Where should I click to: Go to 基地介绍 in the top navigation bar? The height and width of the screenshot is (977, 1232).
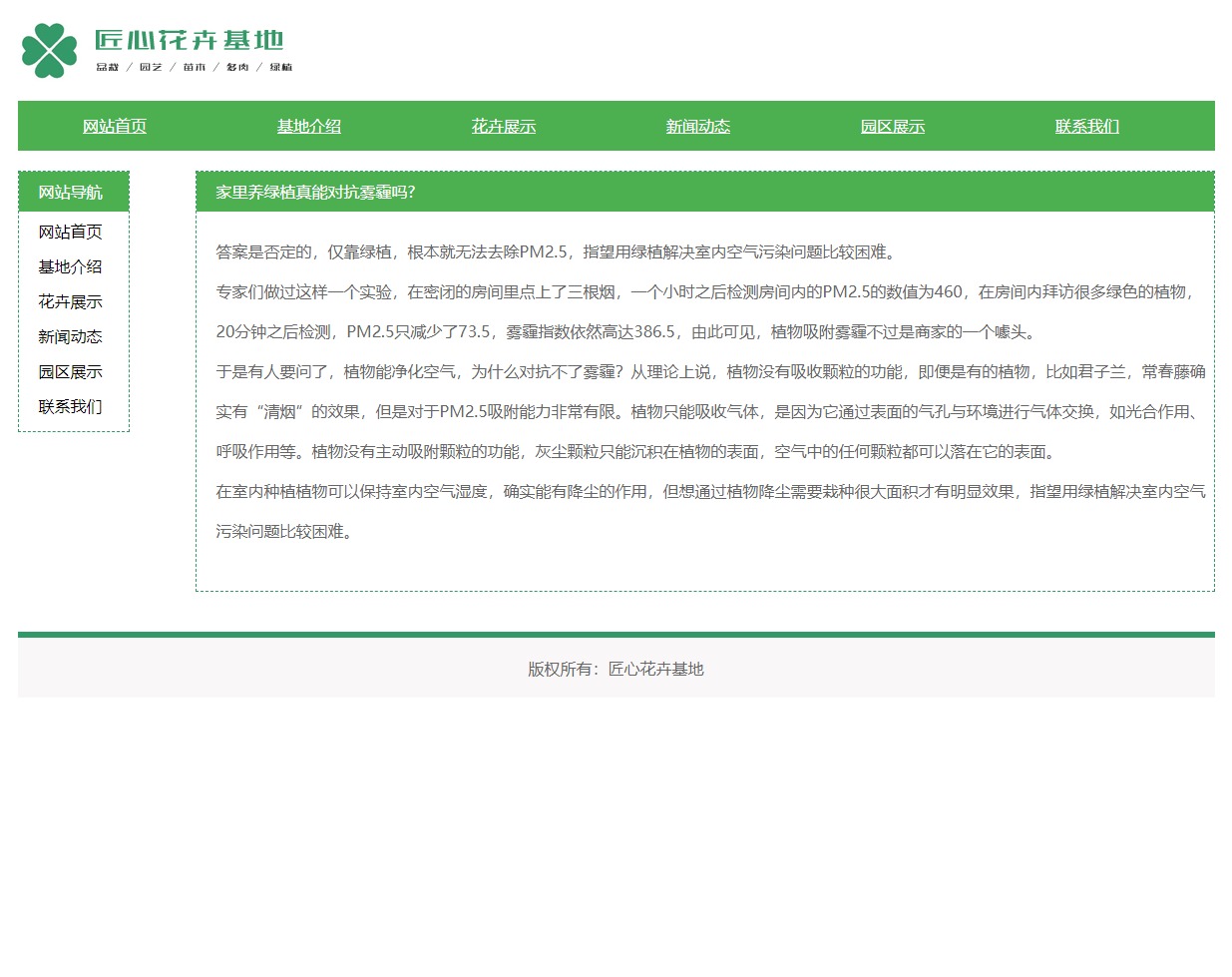pos(309,127)
